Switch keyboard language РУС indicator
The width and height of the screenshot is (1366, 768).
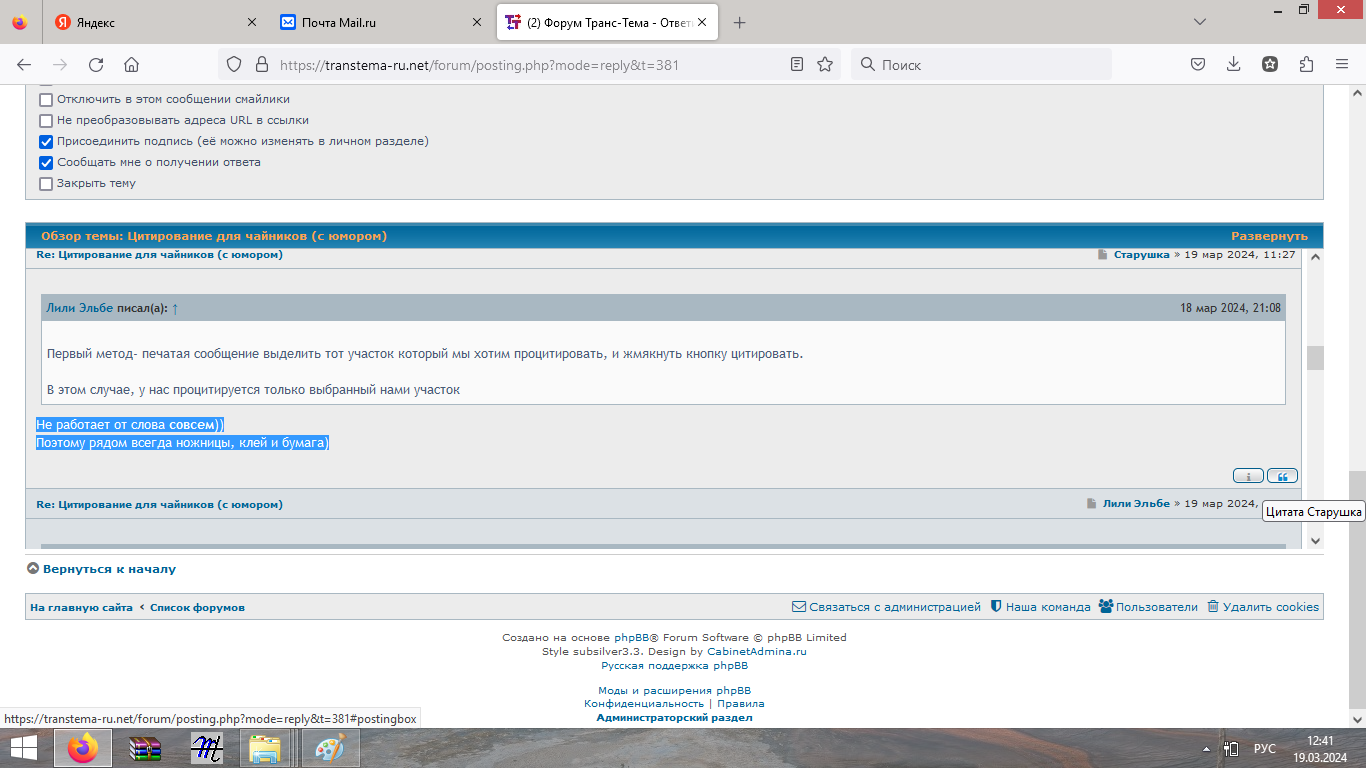pos(1265,748)
